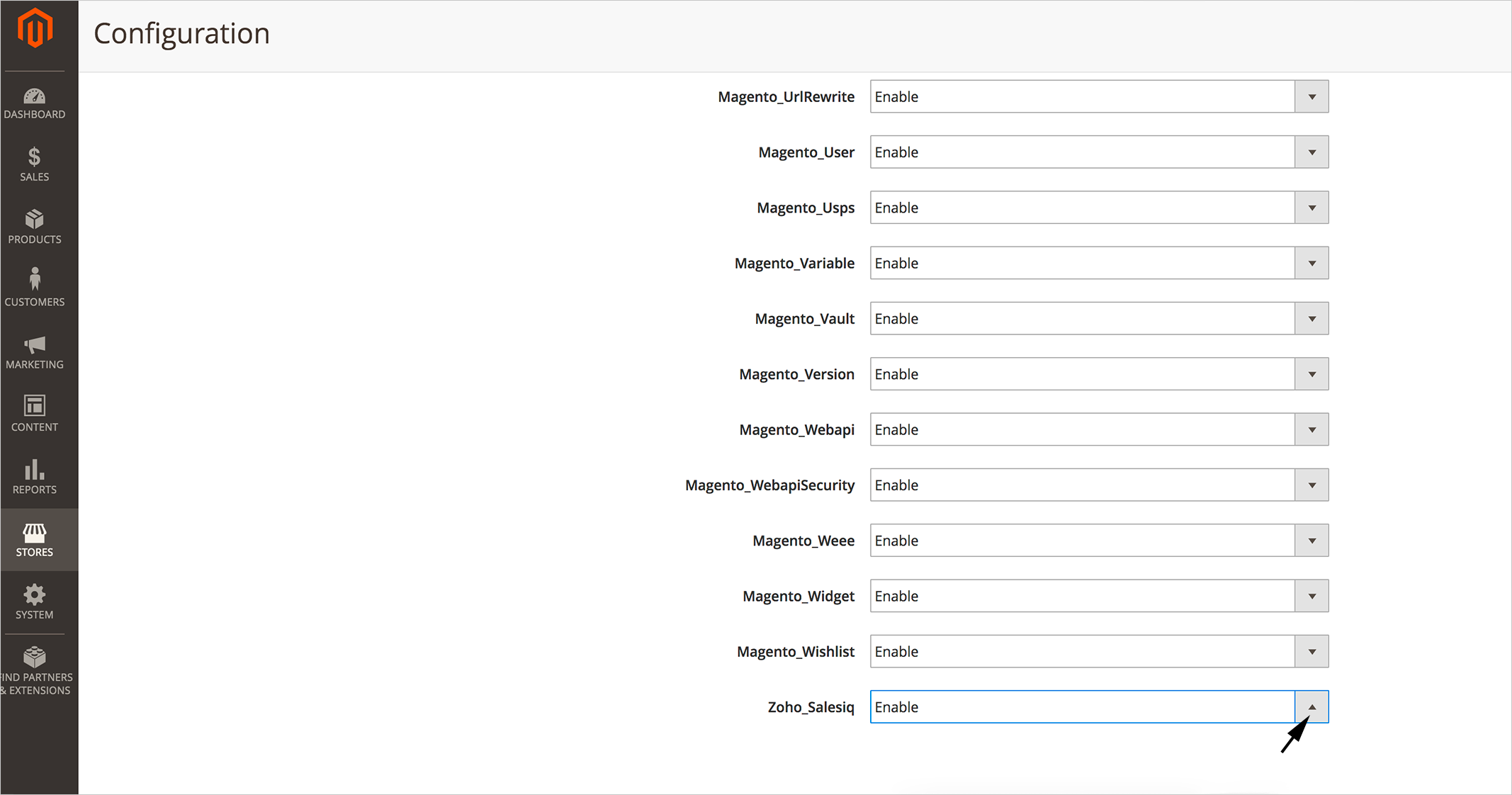Open Magento_UrlRewrite dropdown arrow

[x=1311, y=97]
